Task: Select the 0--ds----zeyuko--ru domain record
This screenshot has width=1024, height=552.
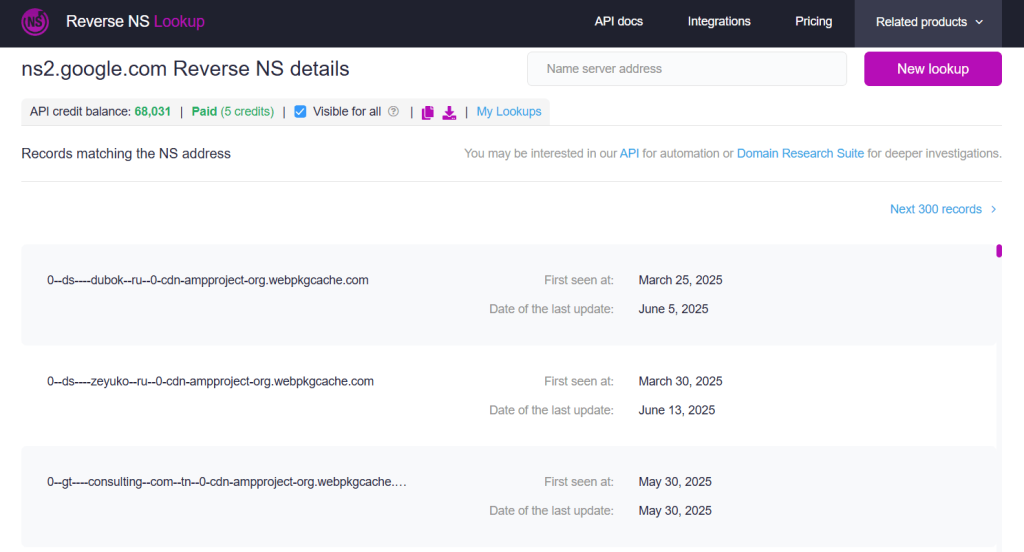Action: click(210, 382)
